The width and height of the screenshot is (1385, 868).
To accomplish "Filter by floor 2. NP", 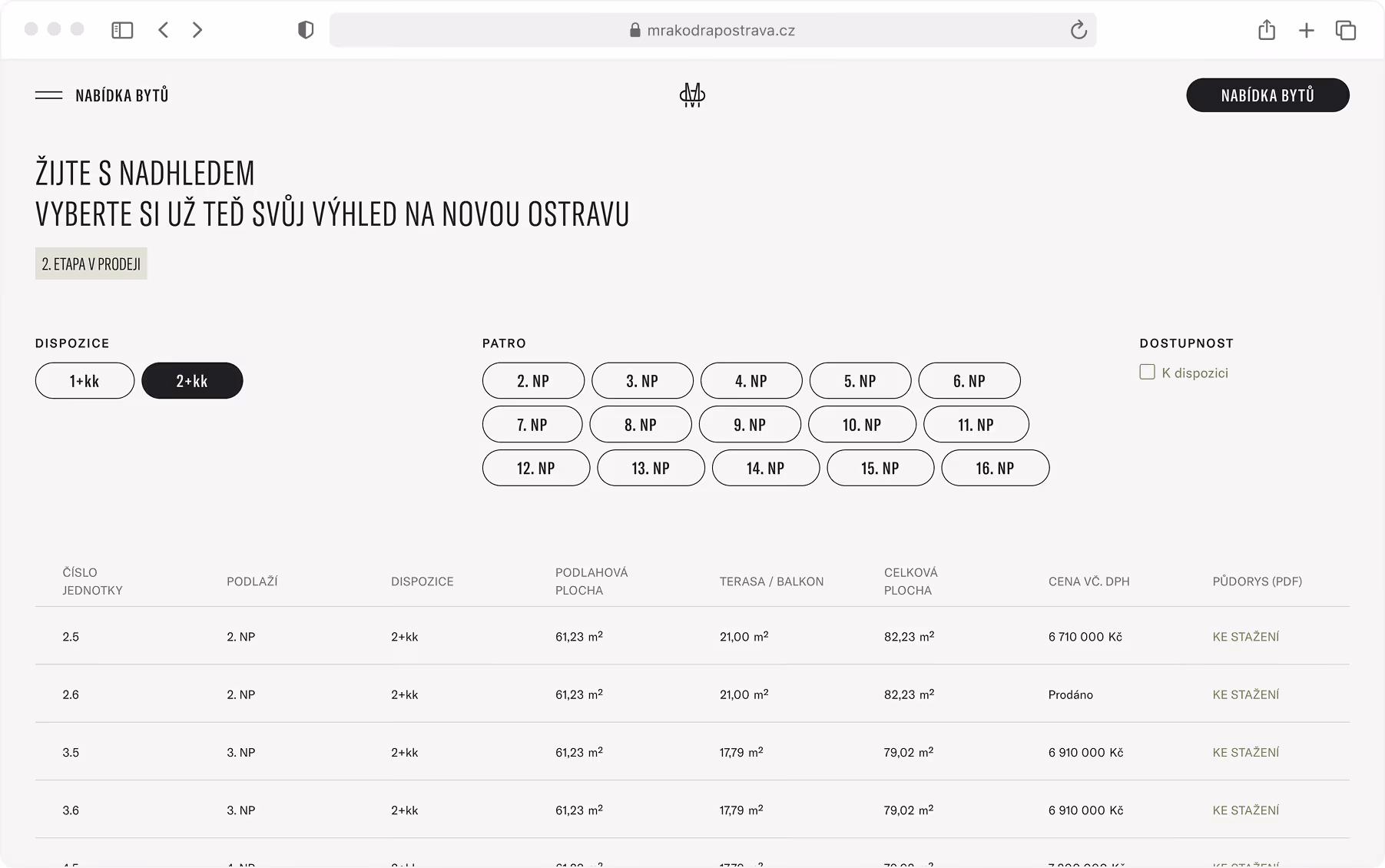I will tap(533, 381).
